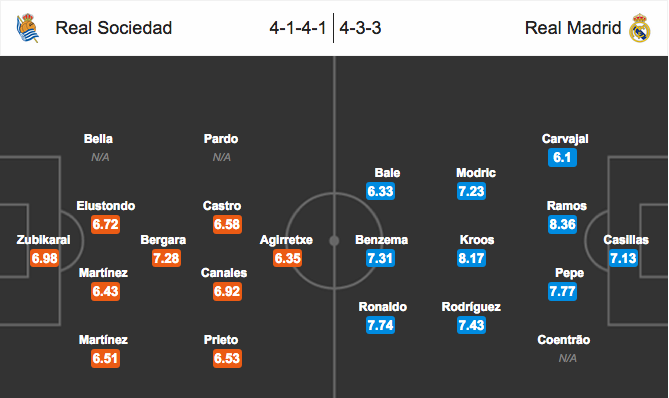Select player name Coentrão
This screenshot has height=398, width=669.
click(x=564, y=340)
